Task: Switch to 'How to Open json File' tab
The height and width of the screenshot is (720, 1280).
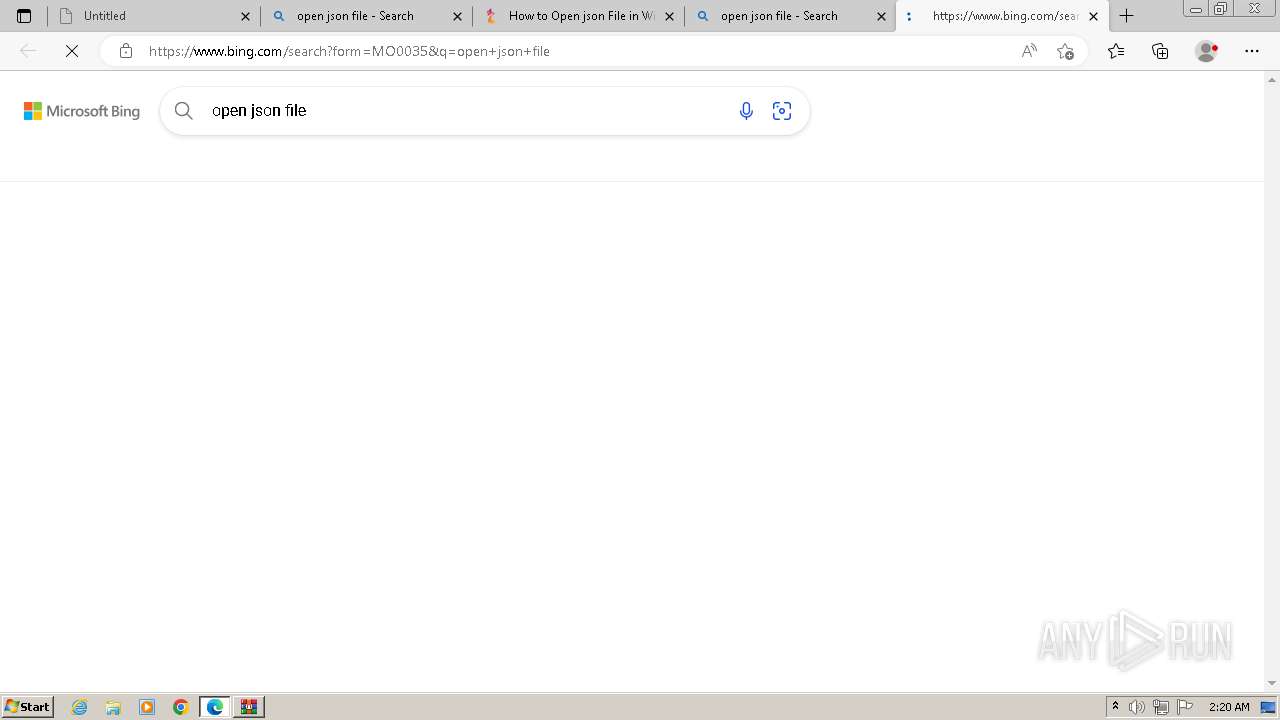Action: [578, 16]
